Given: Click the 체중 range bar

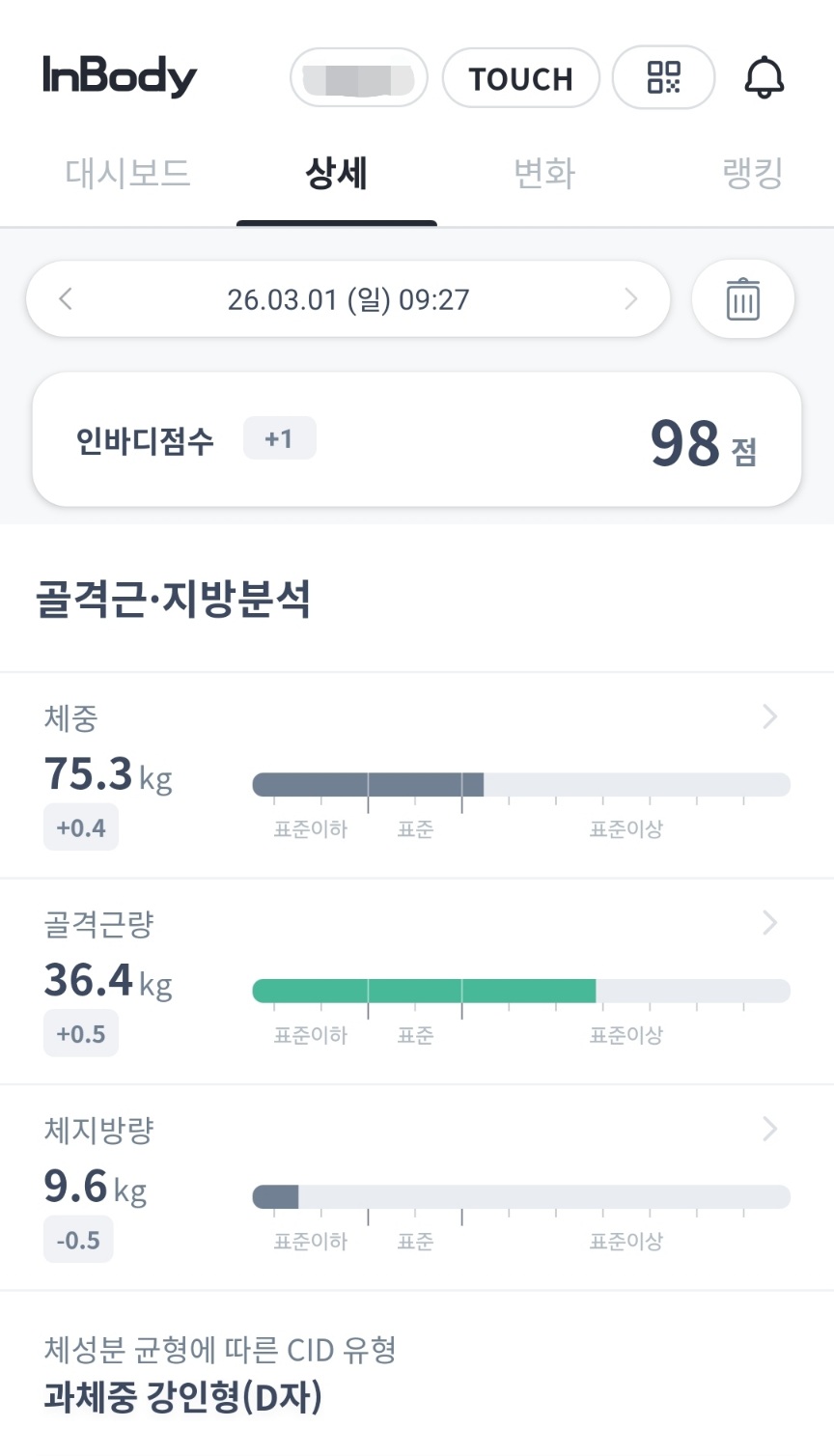Looking at the screenshot, I should point(521,784).
